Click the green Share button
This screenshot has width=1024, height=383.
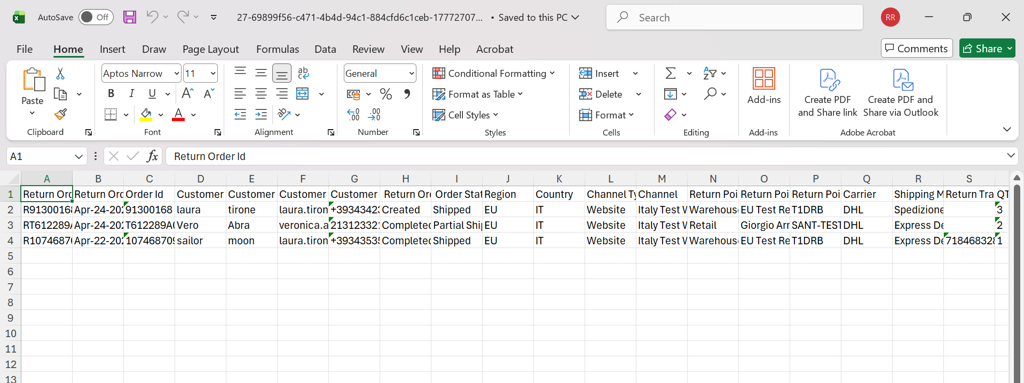(987, 48)
